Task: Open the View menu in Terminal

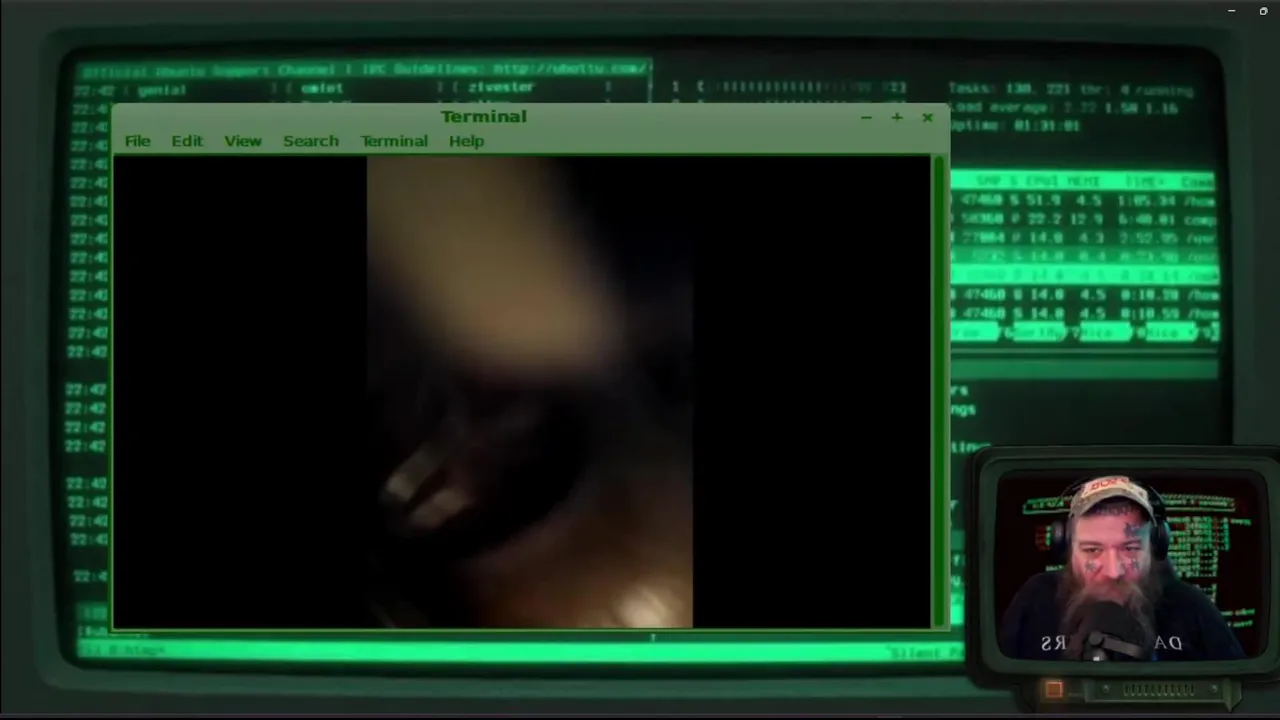Action: tap(243, 141)
